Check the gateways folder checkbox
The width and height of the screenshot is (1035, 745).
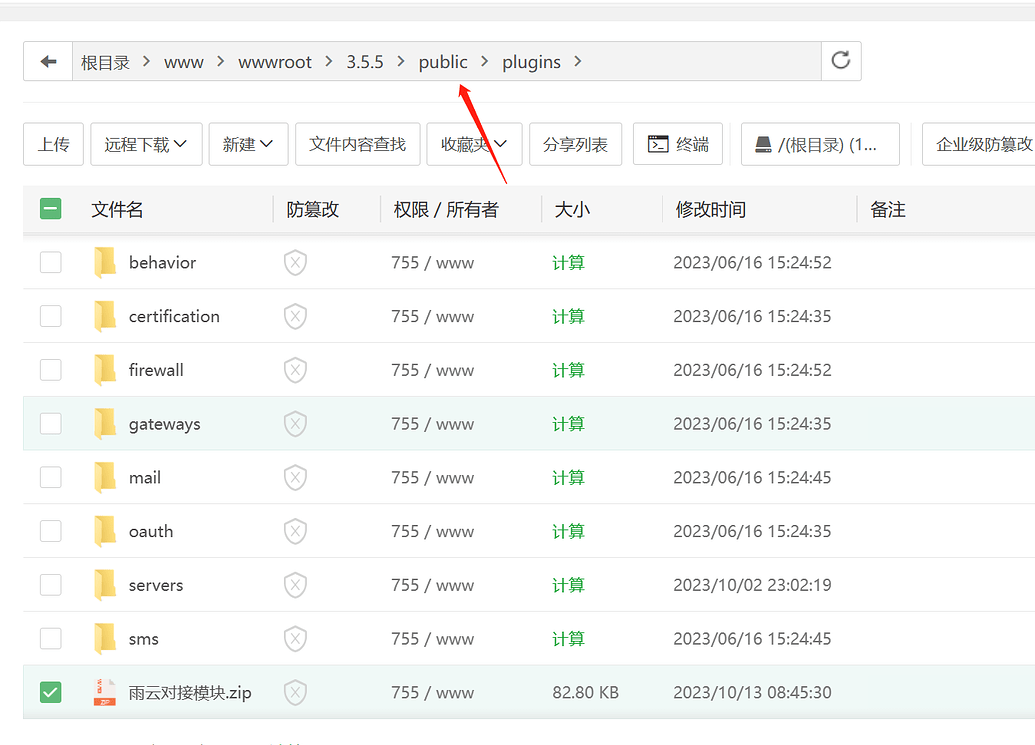coord(50,424)
